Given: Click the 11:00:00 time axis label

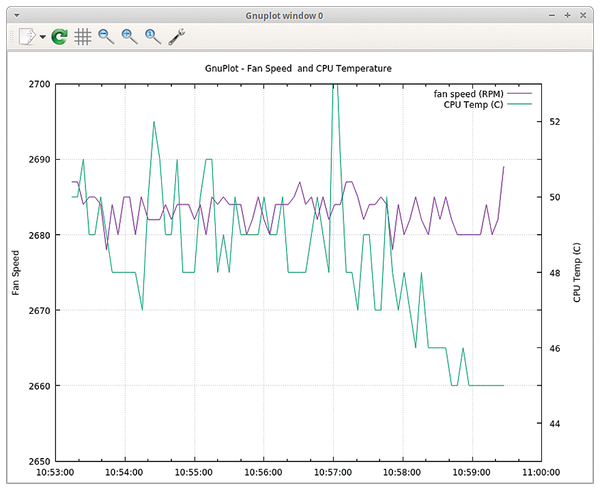Looking at the screenshot, I should [541, 472].
